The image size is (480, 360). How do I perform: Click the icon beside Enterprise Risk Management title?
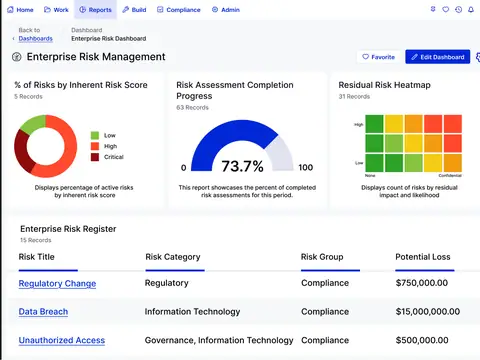click(17, 57)
